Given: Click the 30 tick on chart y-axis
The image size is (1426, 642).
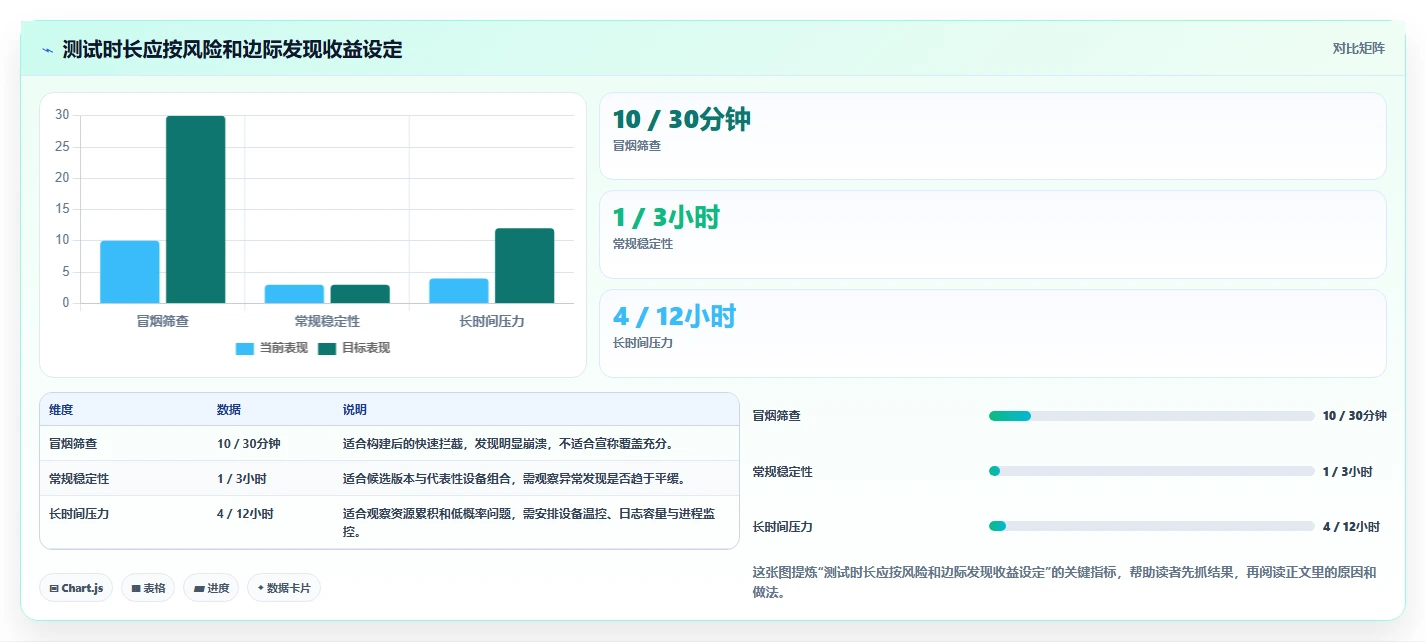Looking at the screenshot, I should point(62,115).
